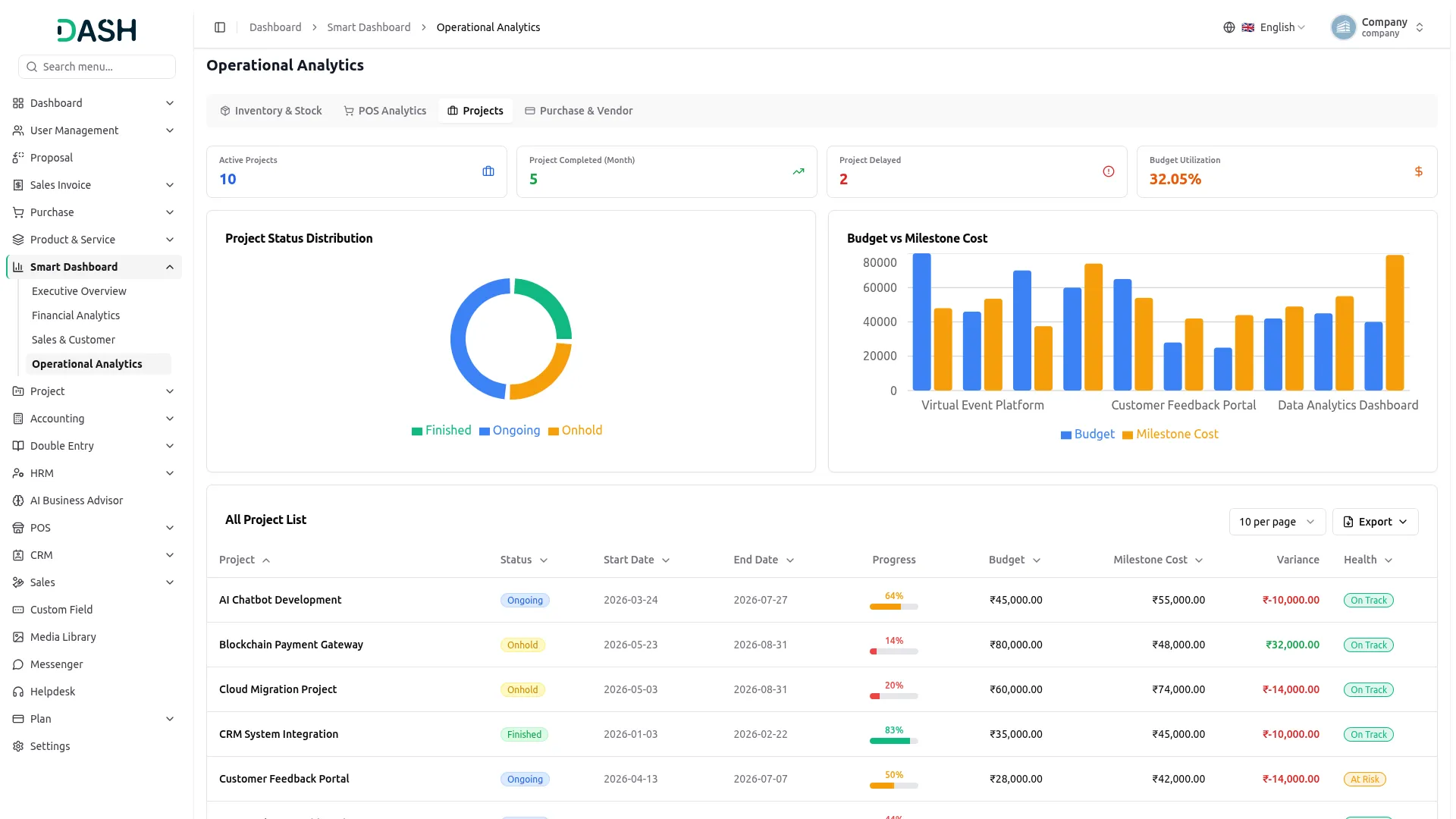Image resolution: width=1456 pixels, height=819 pixels.
Task: Toggle Onhold series in donut legend
Action: tap(575, 431)
